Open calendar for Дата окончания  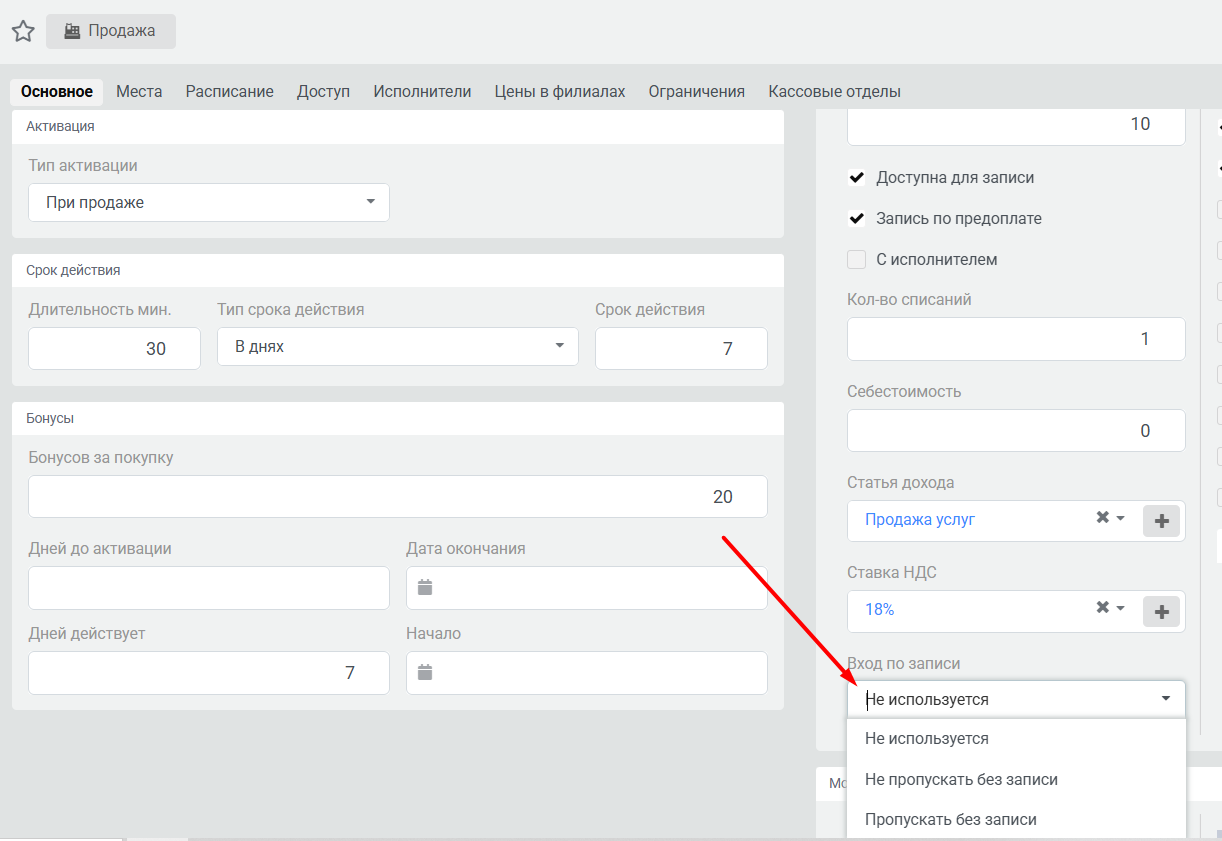(x=425, y=588)
